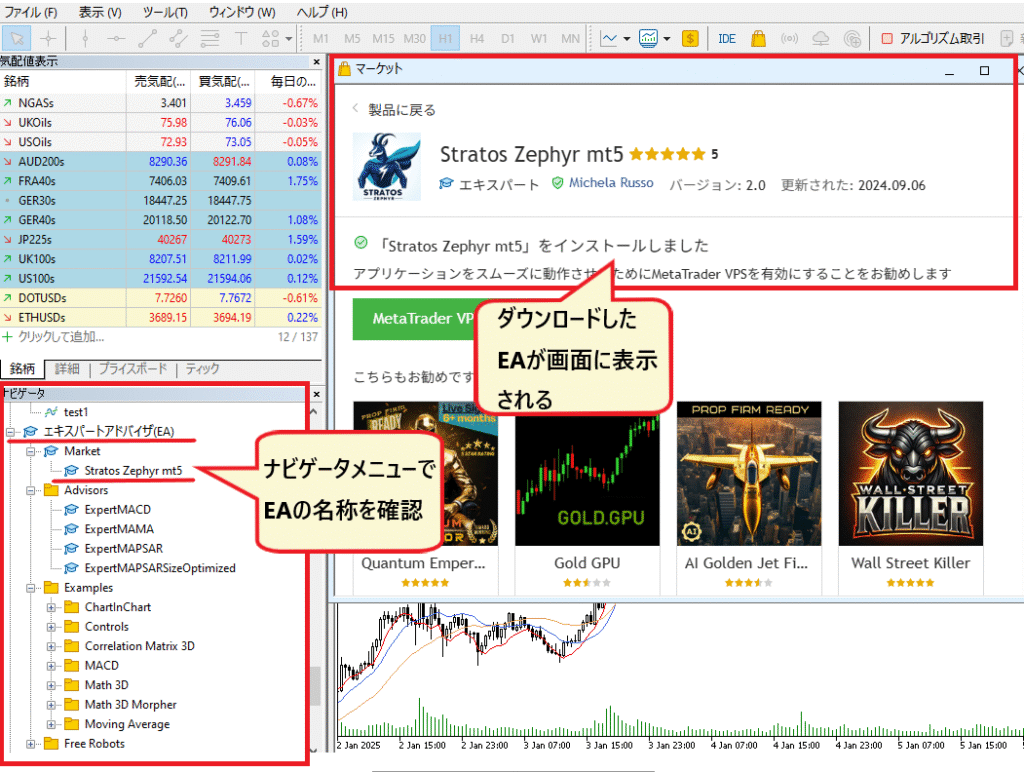Click the trading signals broadcast icon
Viewport: 1024px width, 772px height.
pos(789,39)
